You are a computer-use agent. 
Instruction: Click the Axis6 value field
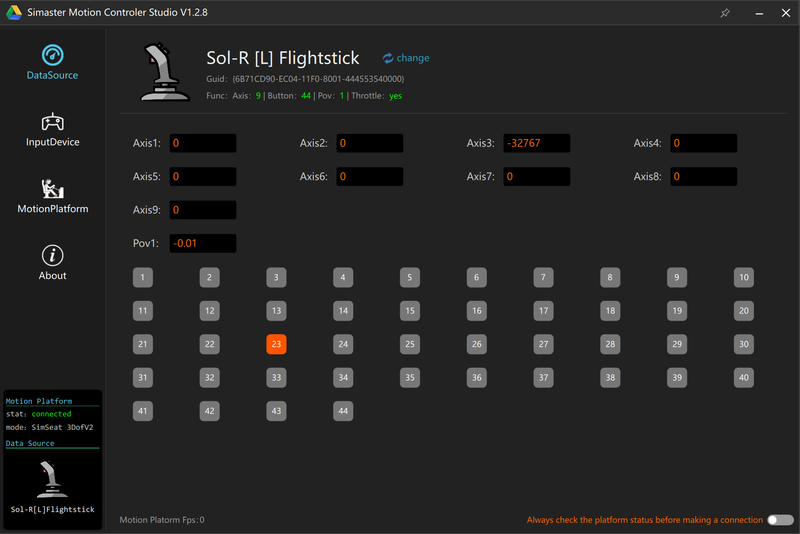pyautogui.click(x=369, y=176)
